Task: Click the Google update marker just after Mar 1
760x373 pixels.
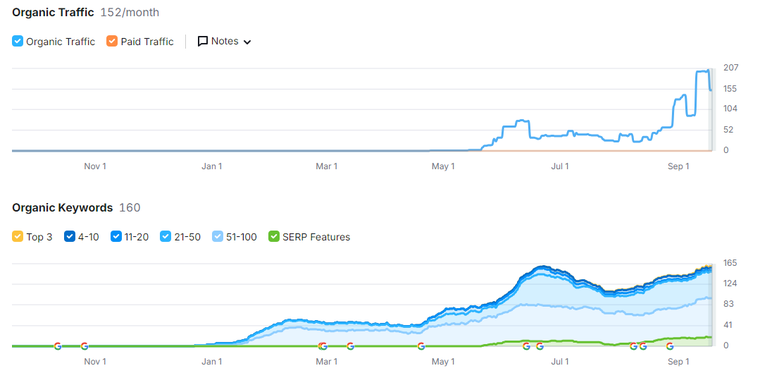Action: tap(323, 346)
